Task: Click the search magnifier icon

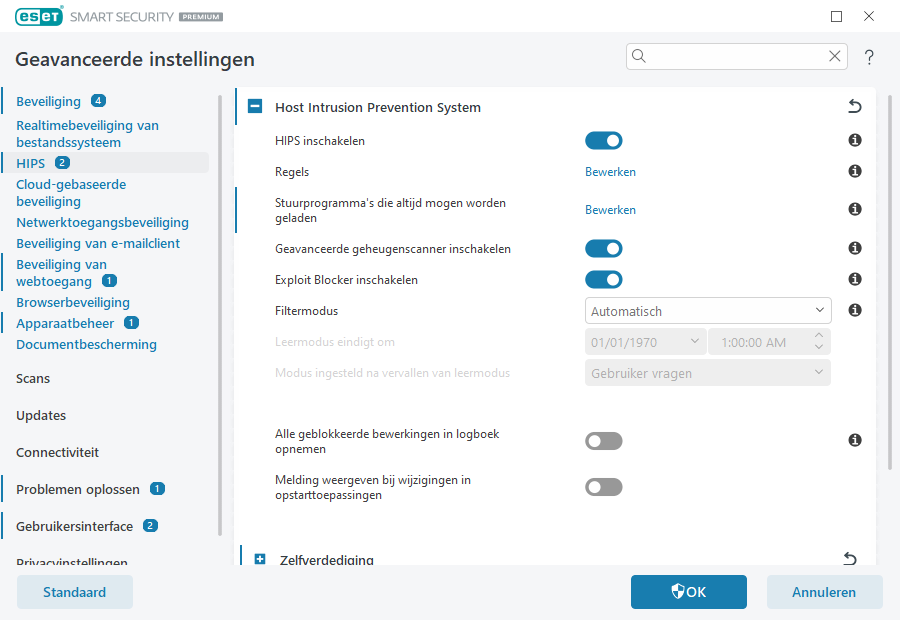Action: [639, 56]
